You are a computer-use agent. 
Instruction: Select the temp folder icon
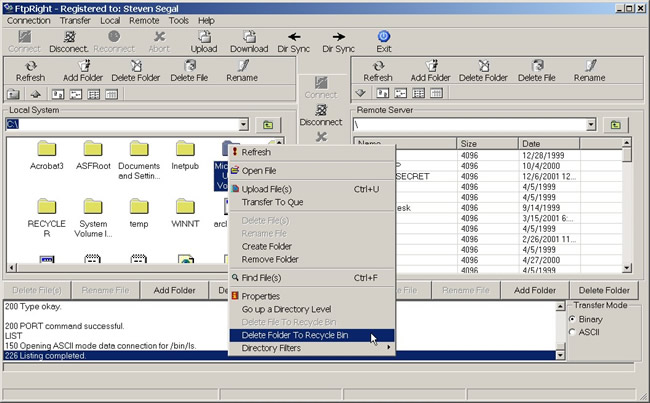pos(139,206)
